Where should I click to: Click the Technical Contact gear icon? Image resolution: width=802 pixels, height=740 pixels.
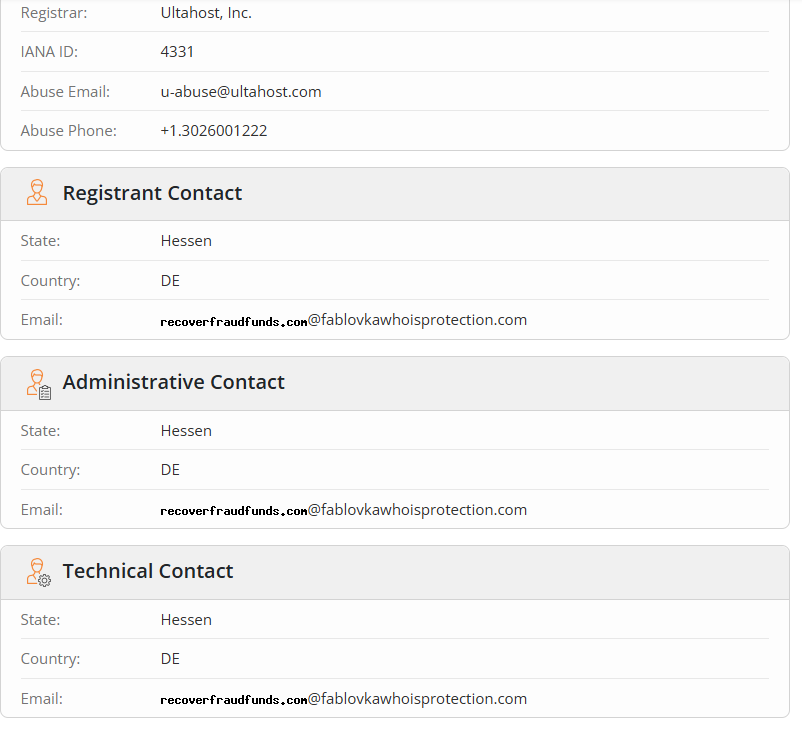(x=38, y=573)
